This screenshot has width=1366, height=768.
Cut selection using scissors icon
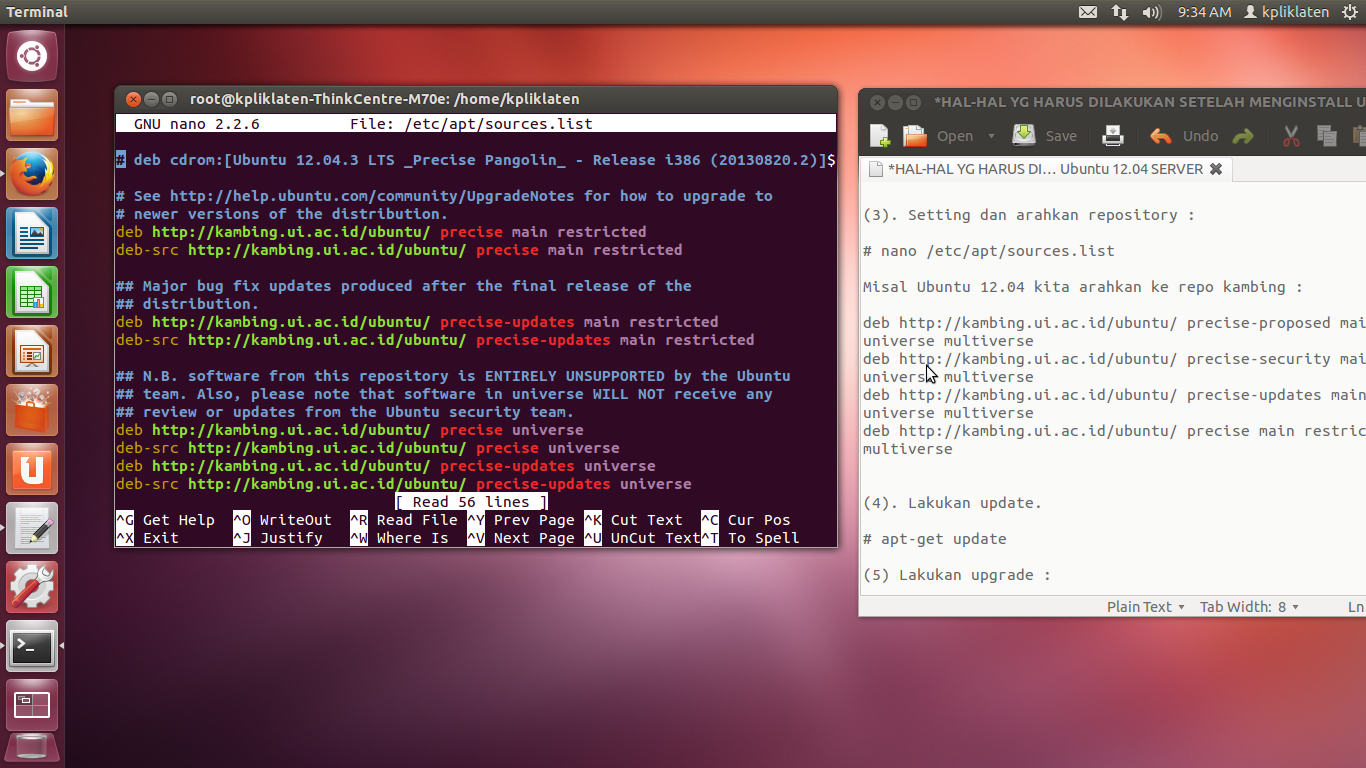1290,136
